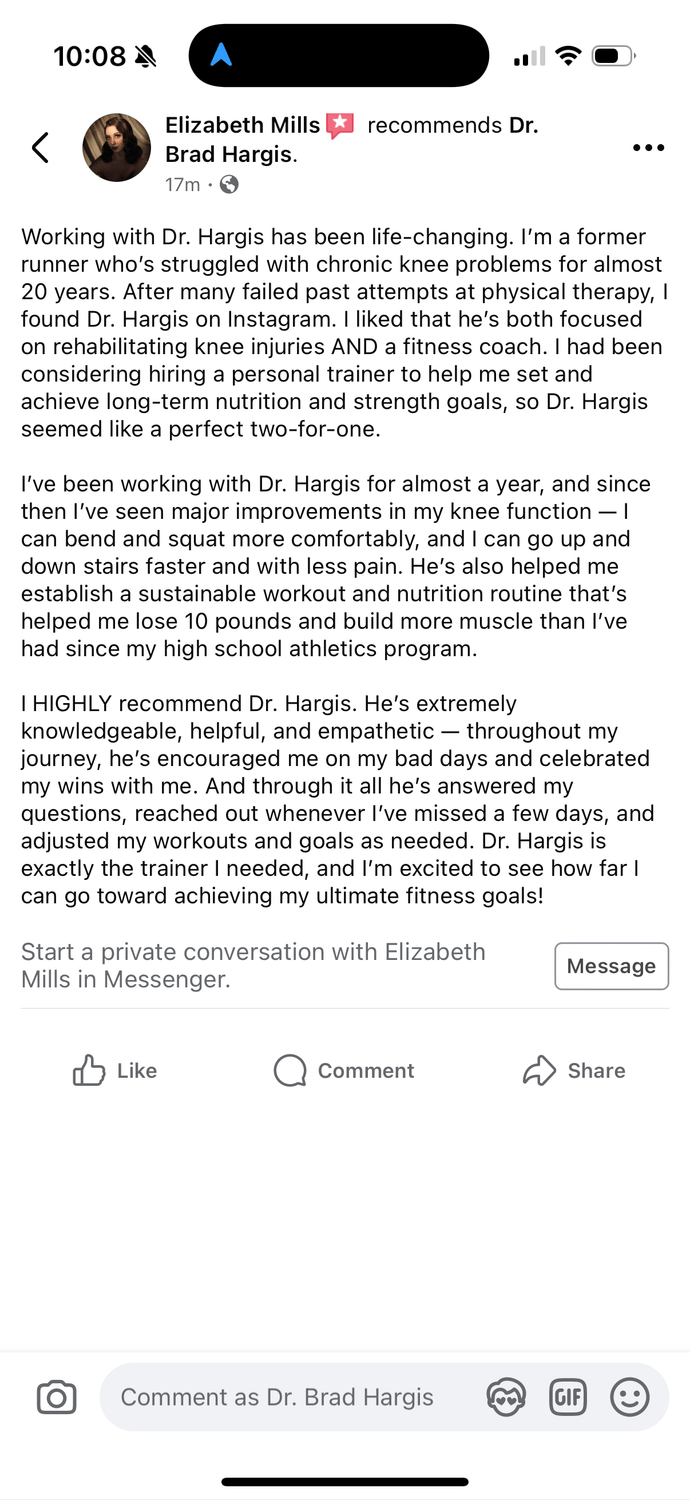Tap the home indicator bar
Screen dimensions: 690x1500
click(x=345, y=1481)
